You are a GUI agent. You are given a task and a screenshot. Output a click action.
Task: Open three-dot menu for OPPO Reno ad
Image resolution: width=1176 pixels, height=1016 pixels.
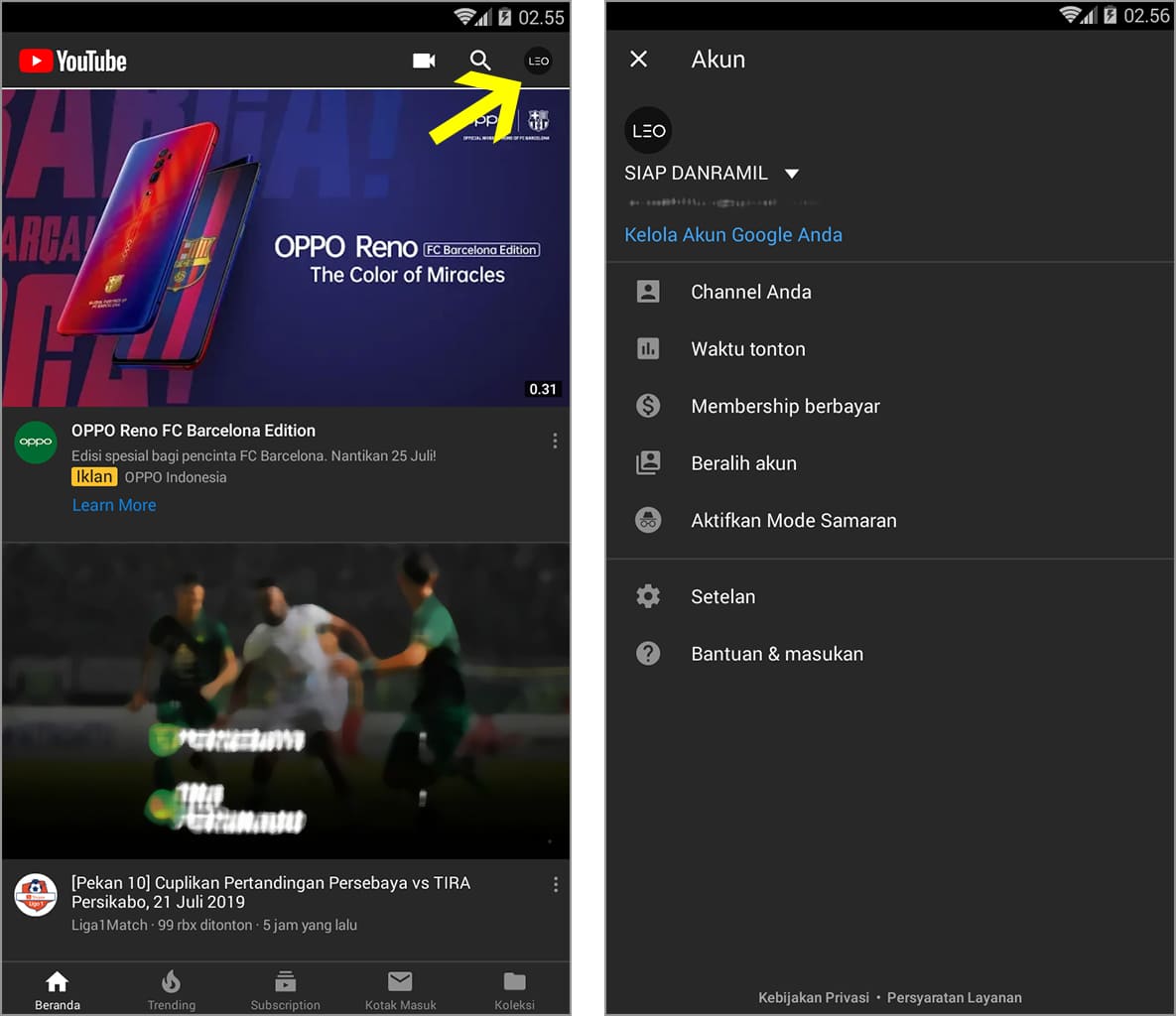coord(555,441)
